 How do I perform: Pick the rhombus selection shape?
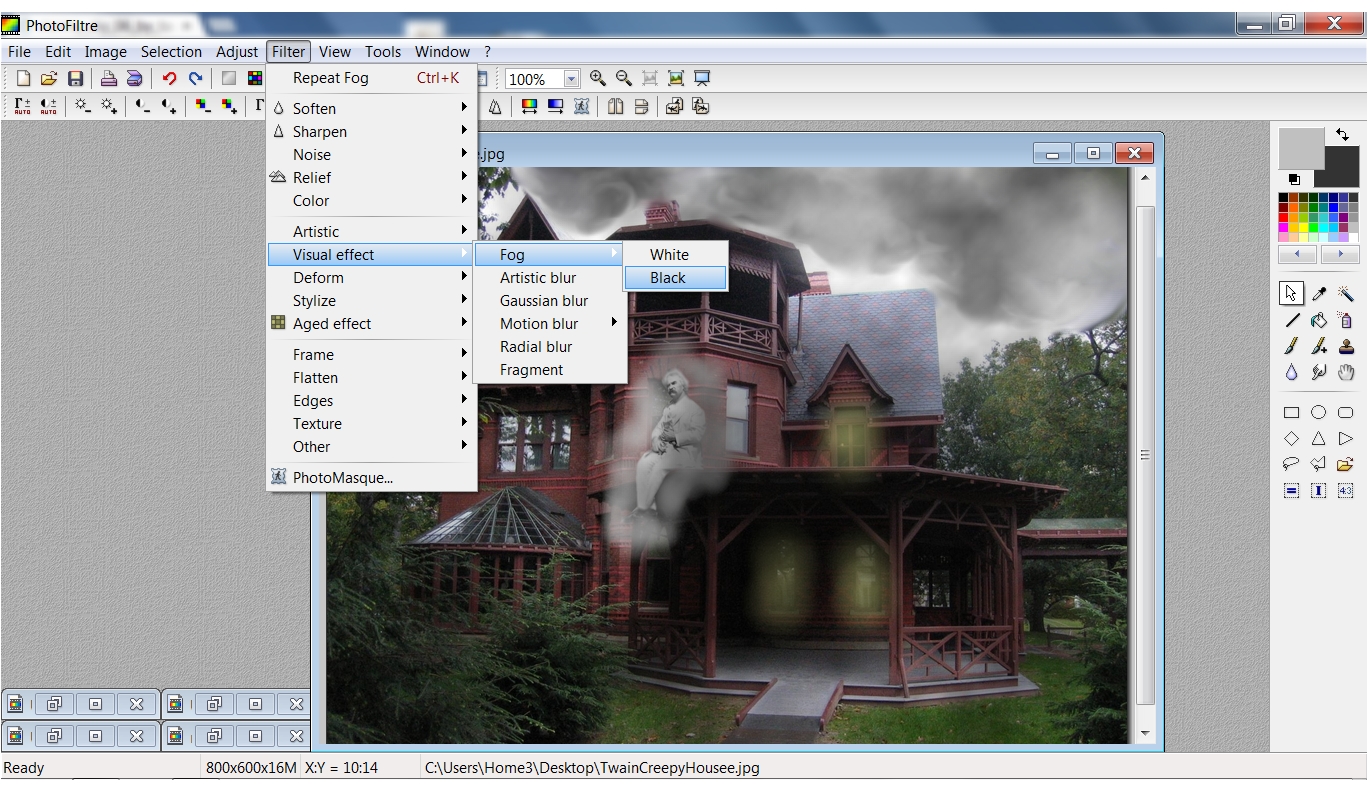coord(1291,438)
